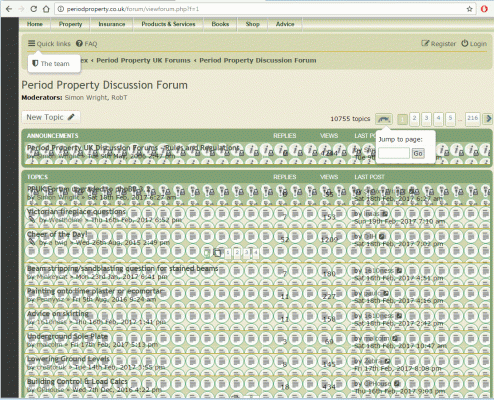494x400 pixels.
Task: Open the Insurance nav tab
Action: click(x=112, y=24)
